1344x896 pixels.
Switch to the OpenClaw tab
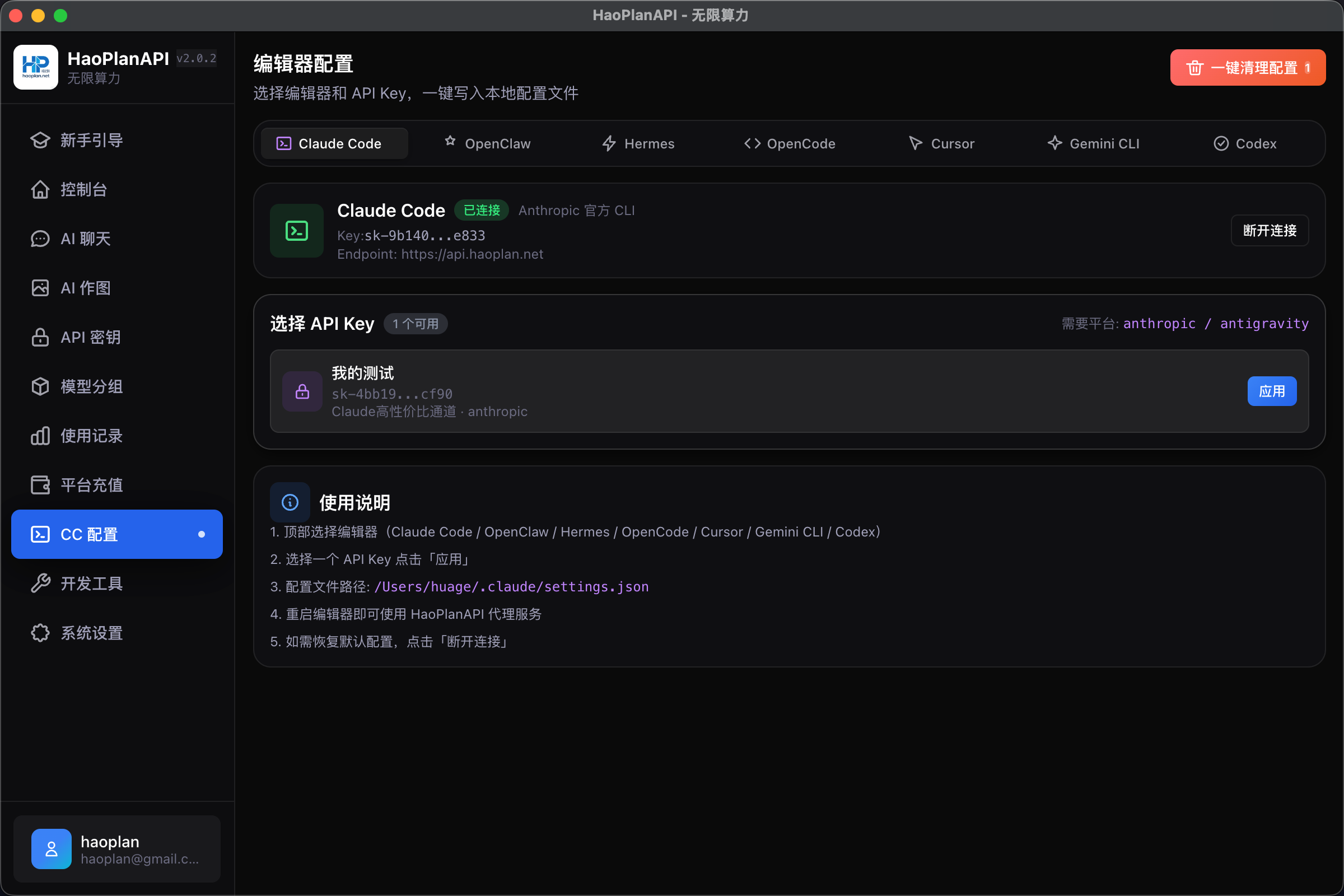[x=487, y=143]
